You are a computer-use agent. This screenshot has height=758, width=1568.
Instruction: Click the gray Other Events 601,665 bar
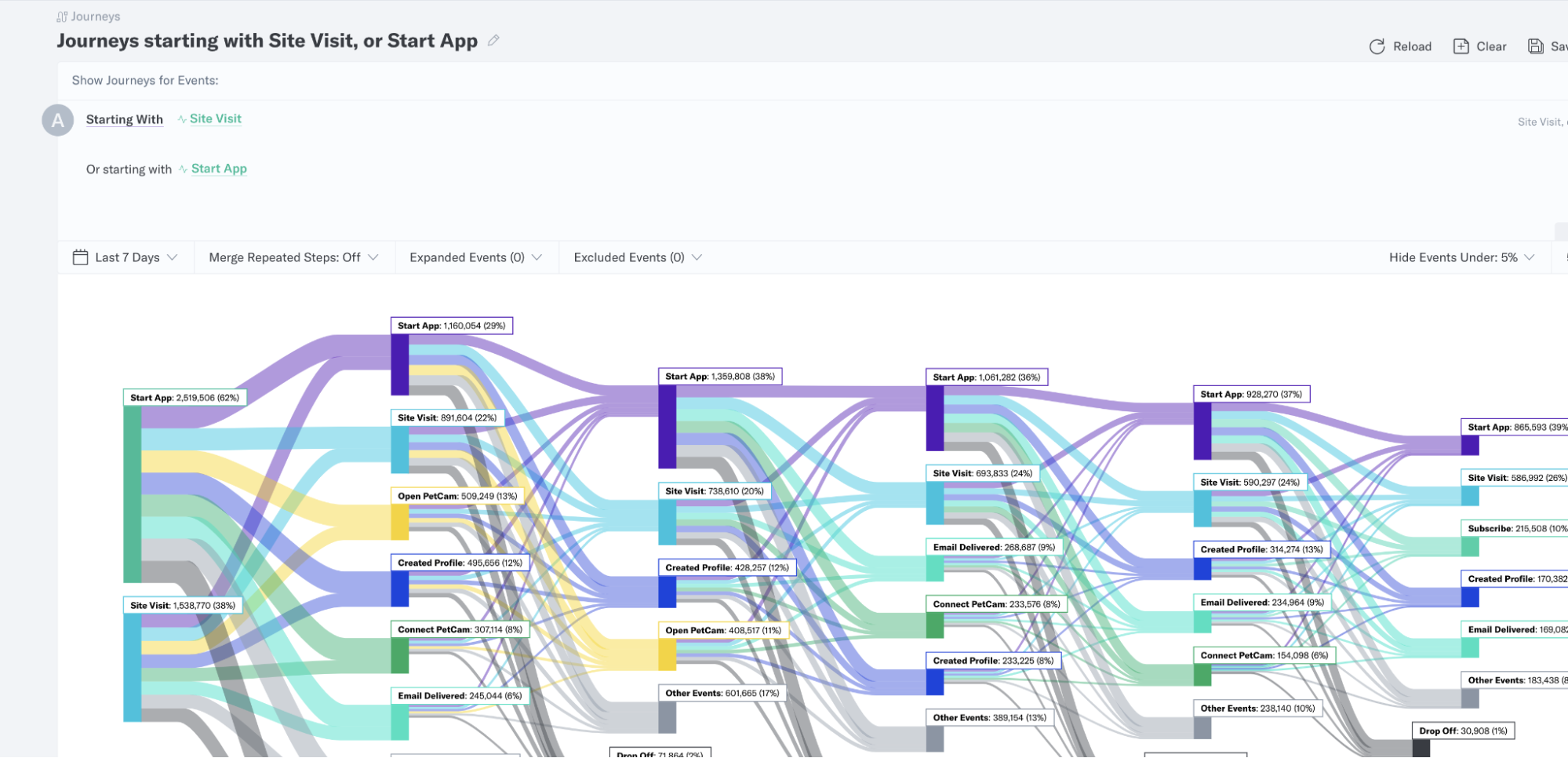click(x=667, y=718)
